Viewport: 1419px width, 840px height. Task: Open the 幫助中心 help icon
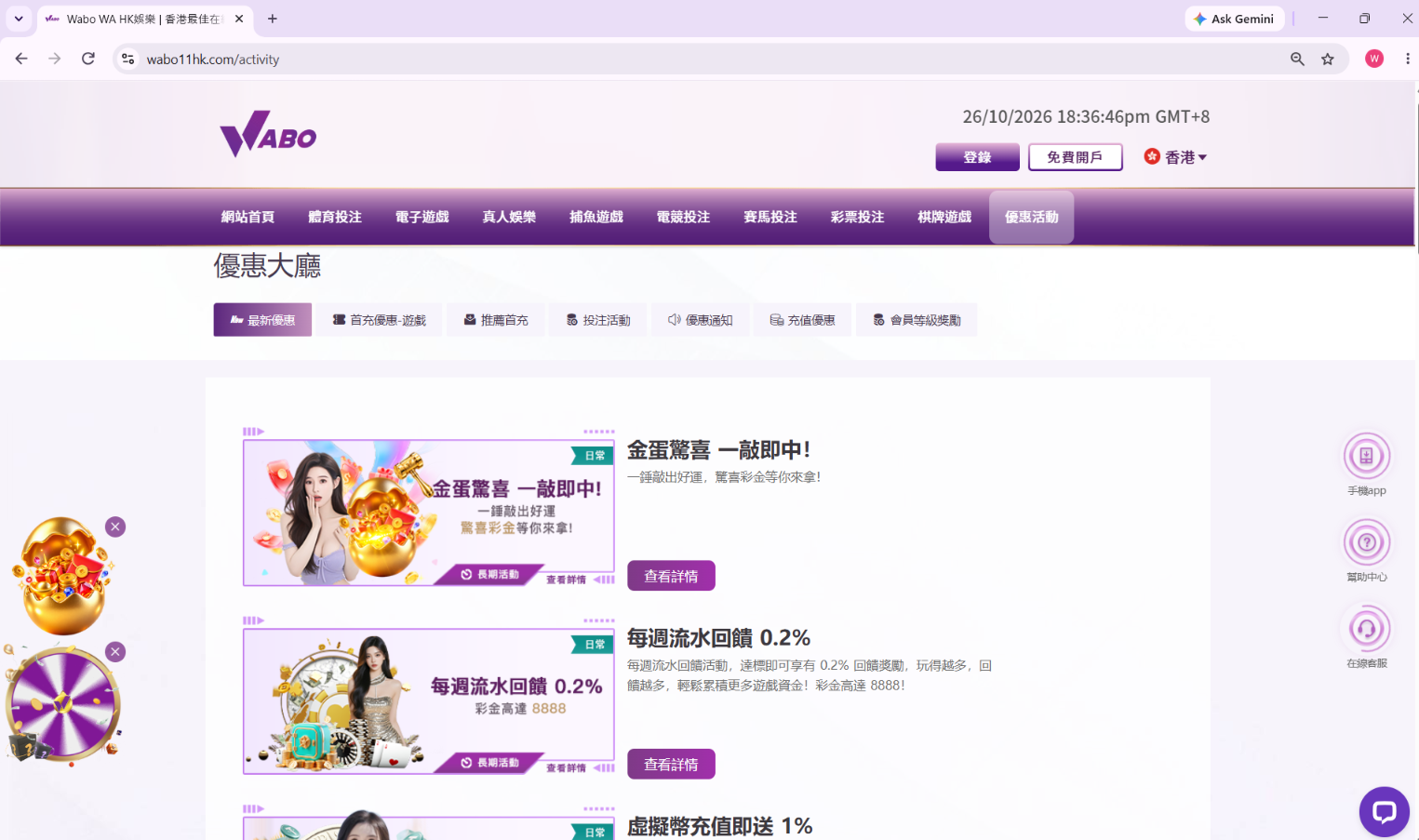click(1366, 542)
